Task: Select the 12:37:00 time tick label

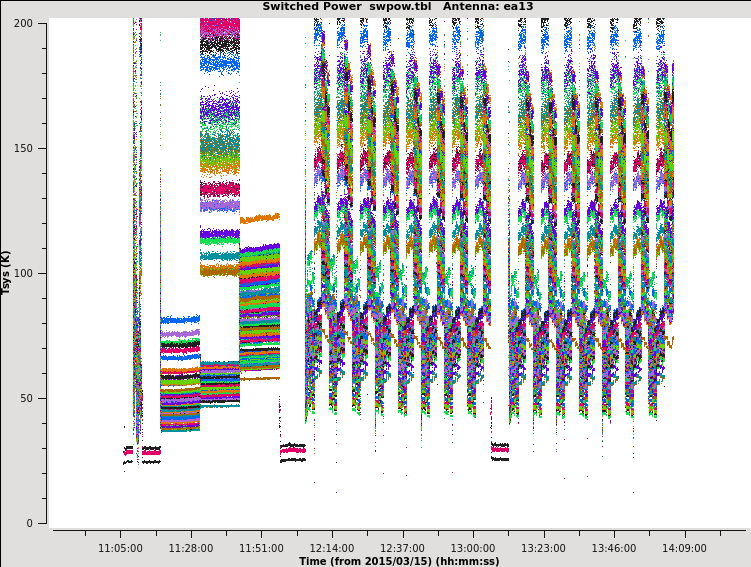Action: pyautogui.click(x=402, y=548)
